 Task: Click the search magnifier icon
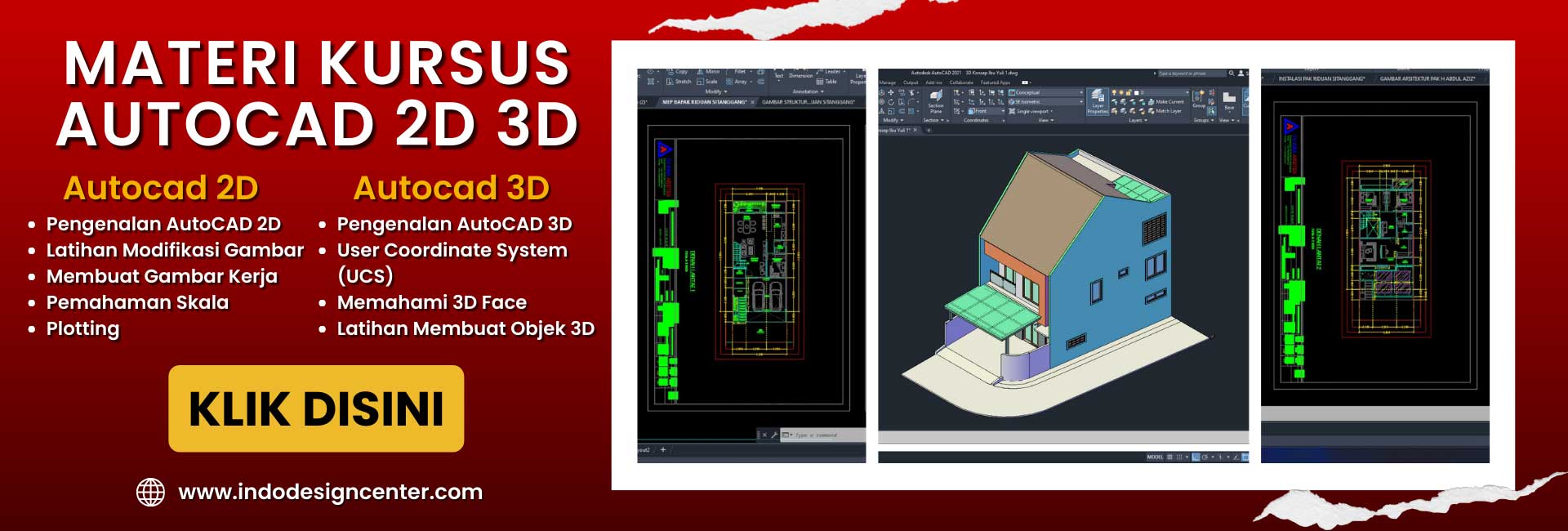coord(1232,74)
